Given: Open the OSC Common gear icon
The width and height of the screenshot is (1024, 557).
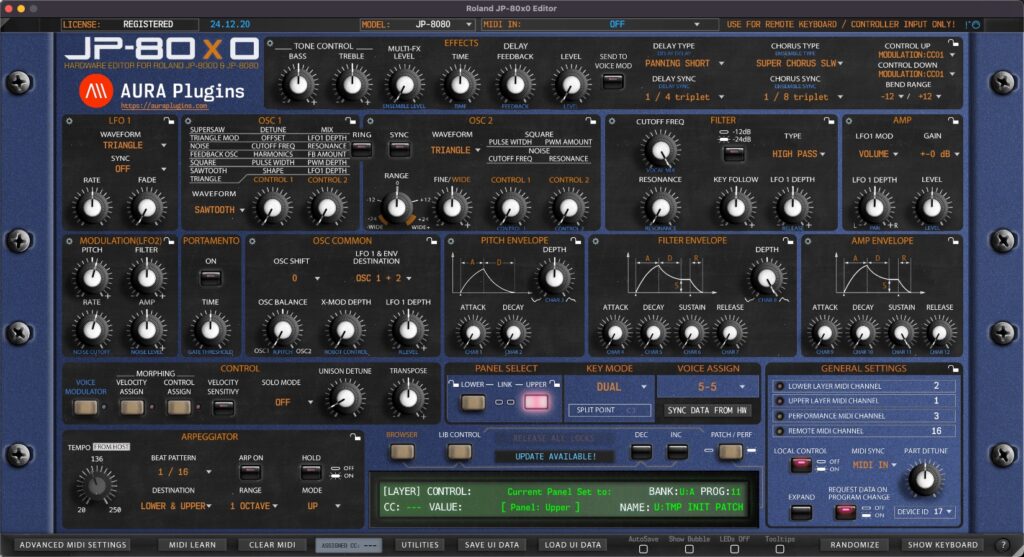Looking at the screenshot, I should pyautogui.click(x=252, y=241).
